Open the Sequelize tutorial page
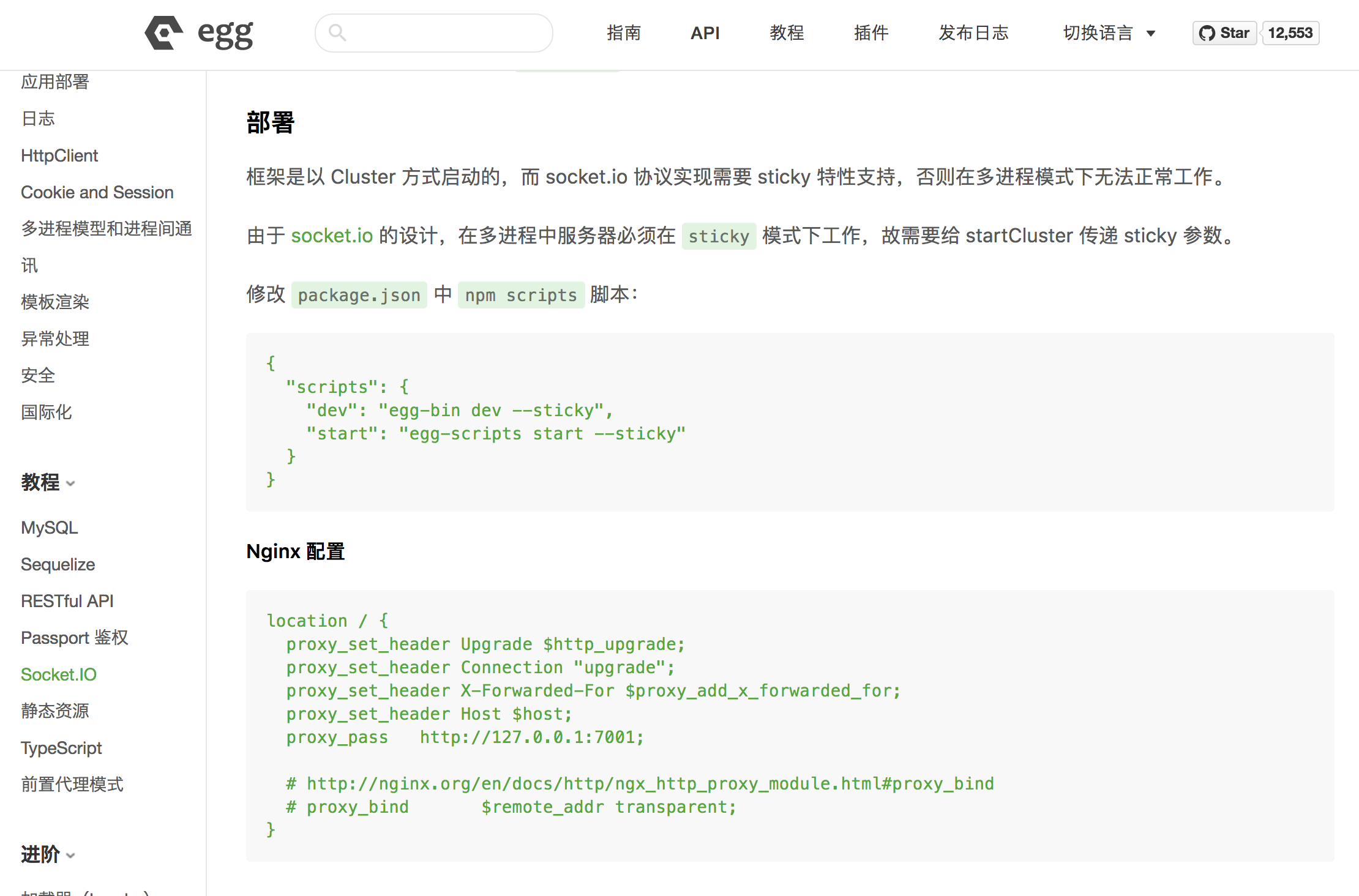 [x=58, y=564]
